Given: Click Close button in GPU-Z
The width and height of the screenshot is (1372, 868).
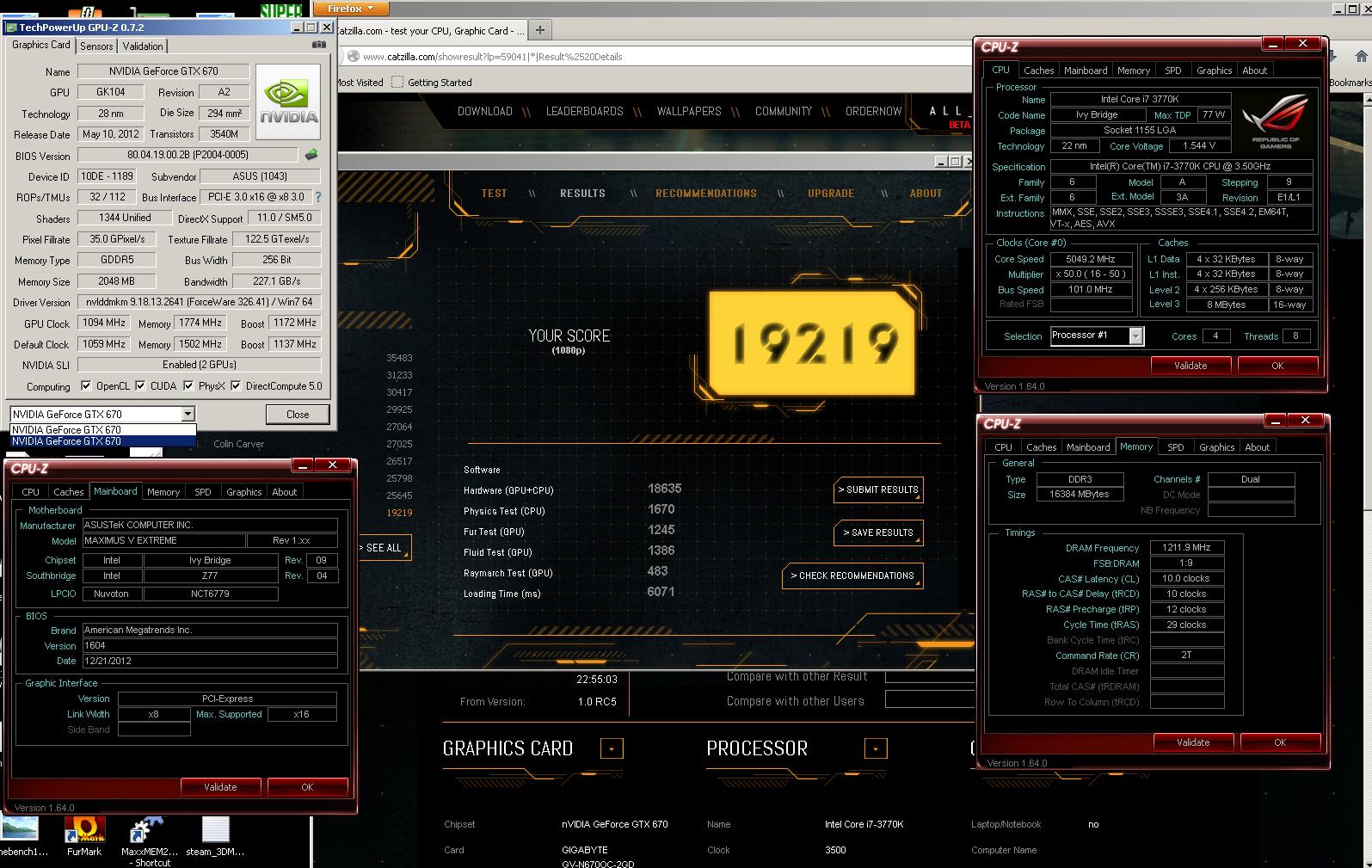Looking at the screenshot, I should tap(298, 415).
